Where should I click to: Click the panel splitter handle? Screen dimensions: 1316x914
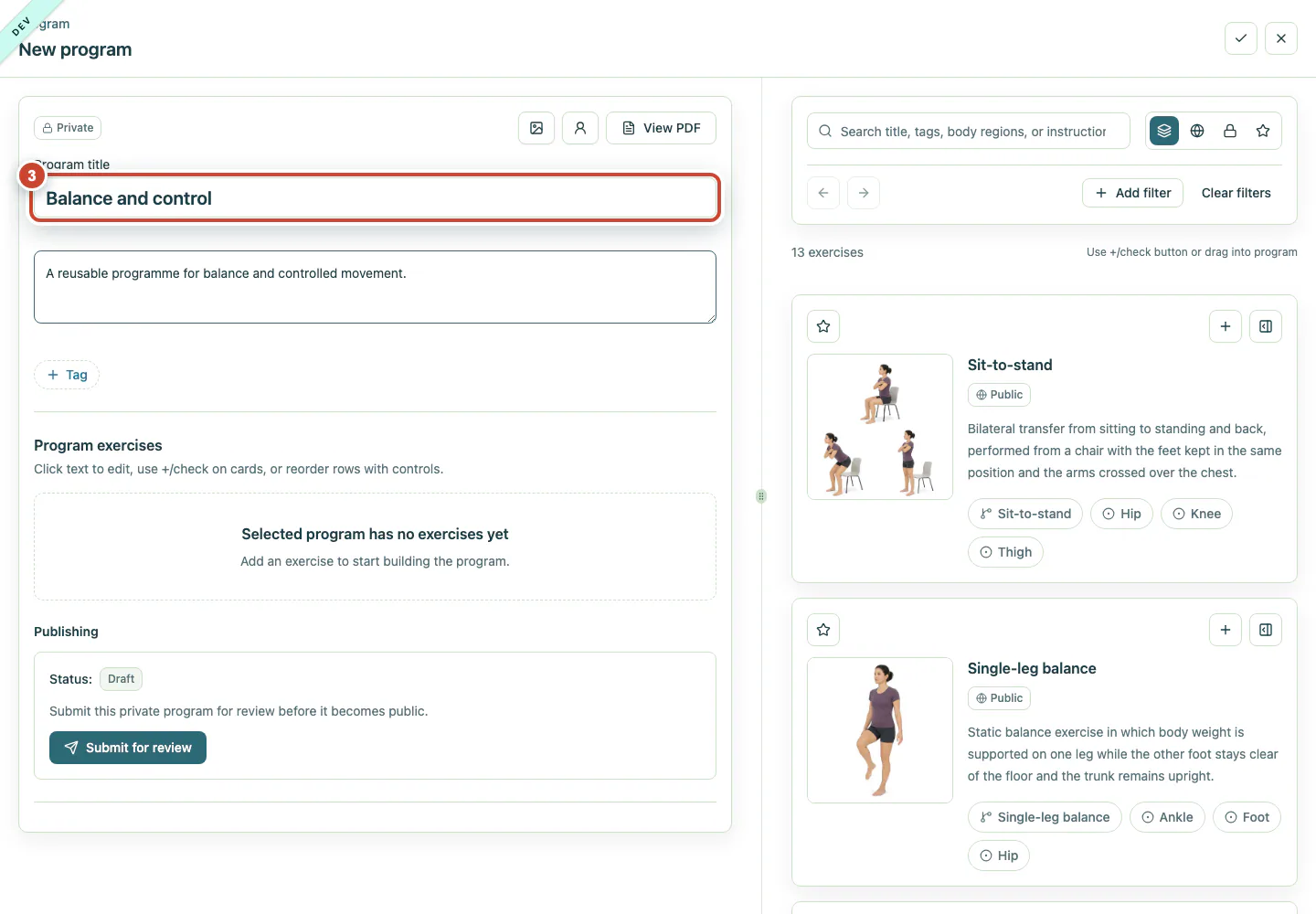[761, 496]
